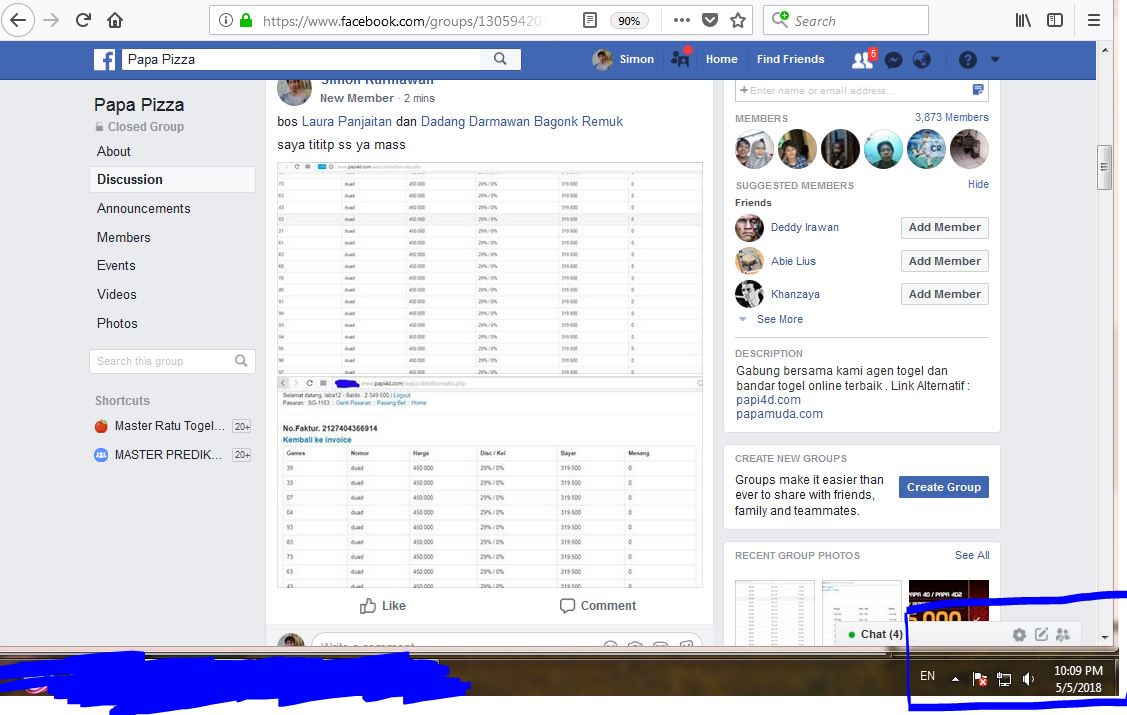Toggle system volume speaker icon
The image size is (1127, 715).
(x=1029, y=679)
